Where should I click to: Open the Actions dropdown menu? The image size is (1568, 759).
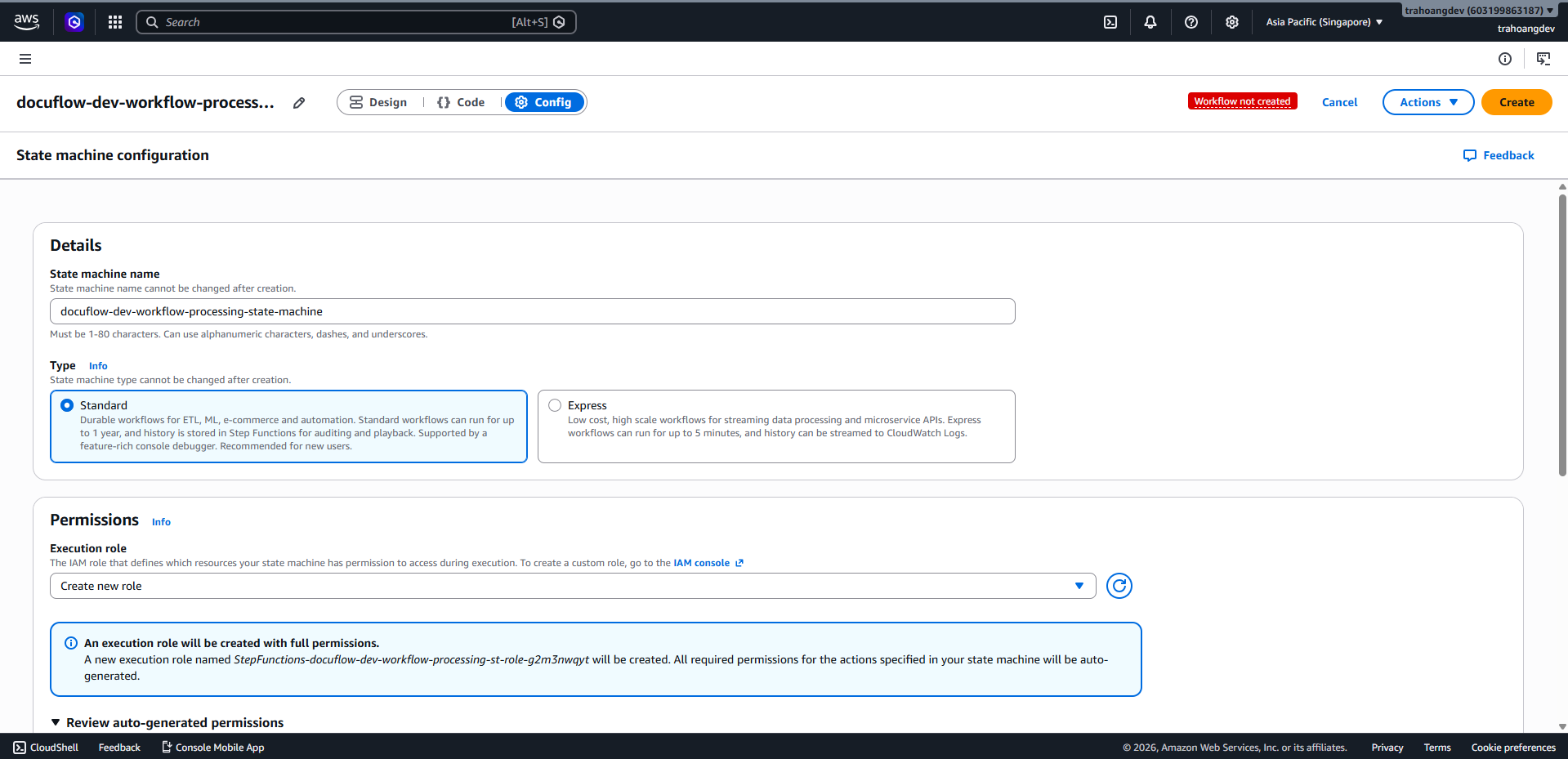[x=1428, y=102]
